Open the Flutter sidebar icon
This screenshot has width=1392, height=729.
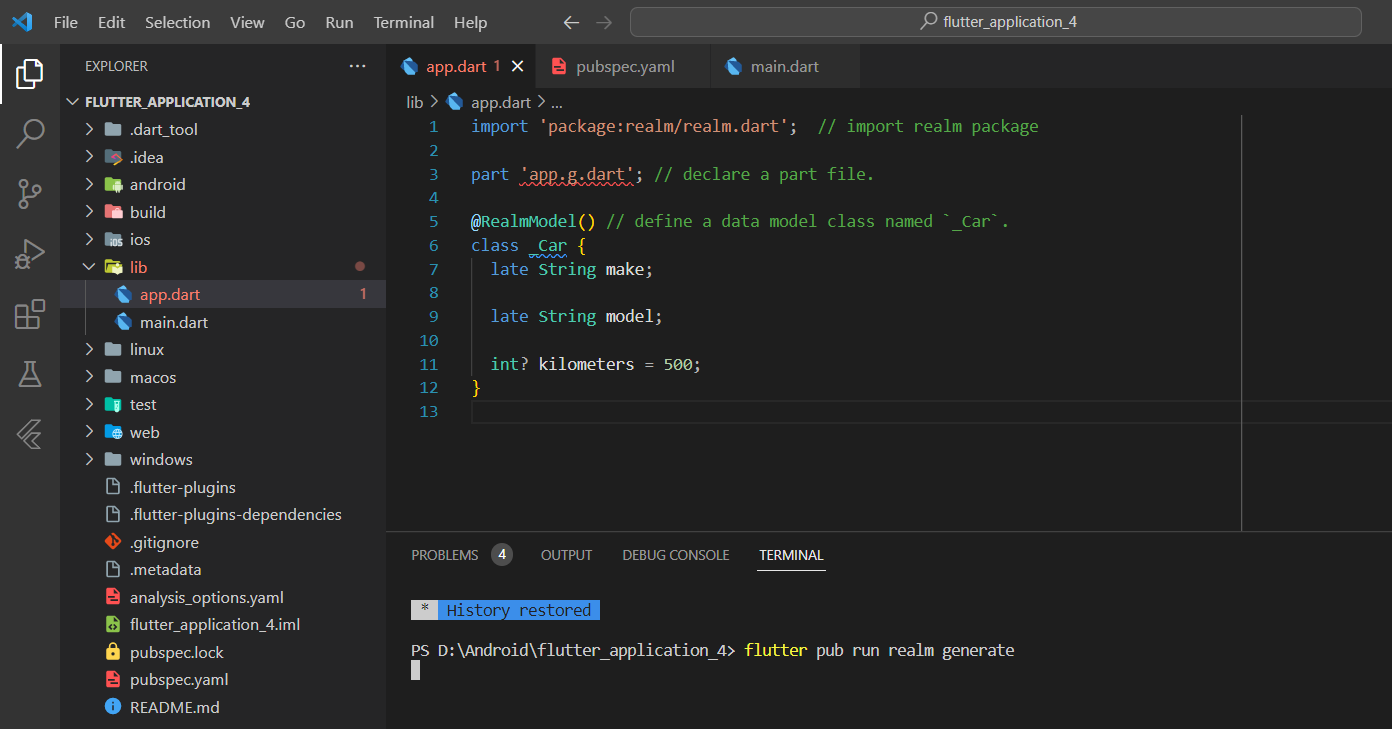point(30,434)
